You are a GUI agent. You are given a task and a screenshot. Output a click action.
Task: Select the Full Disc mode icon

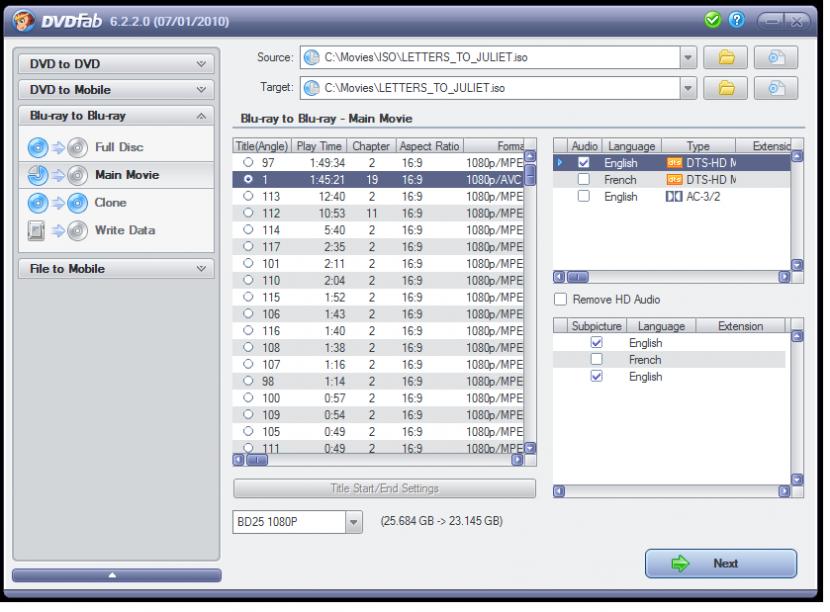pos(49,147)
